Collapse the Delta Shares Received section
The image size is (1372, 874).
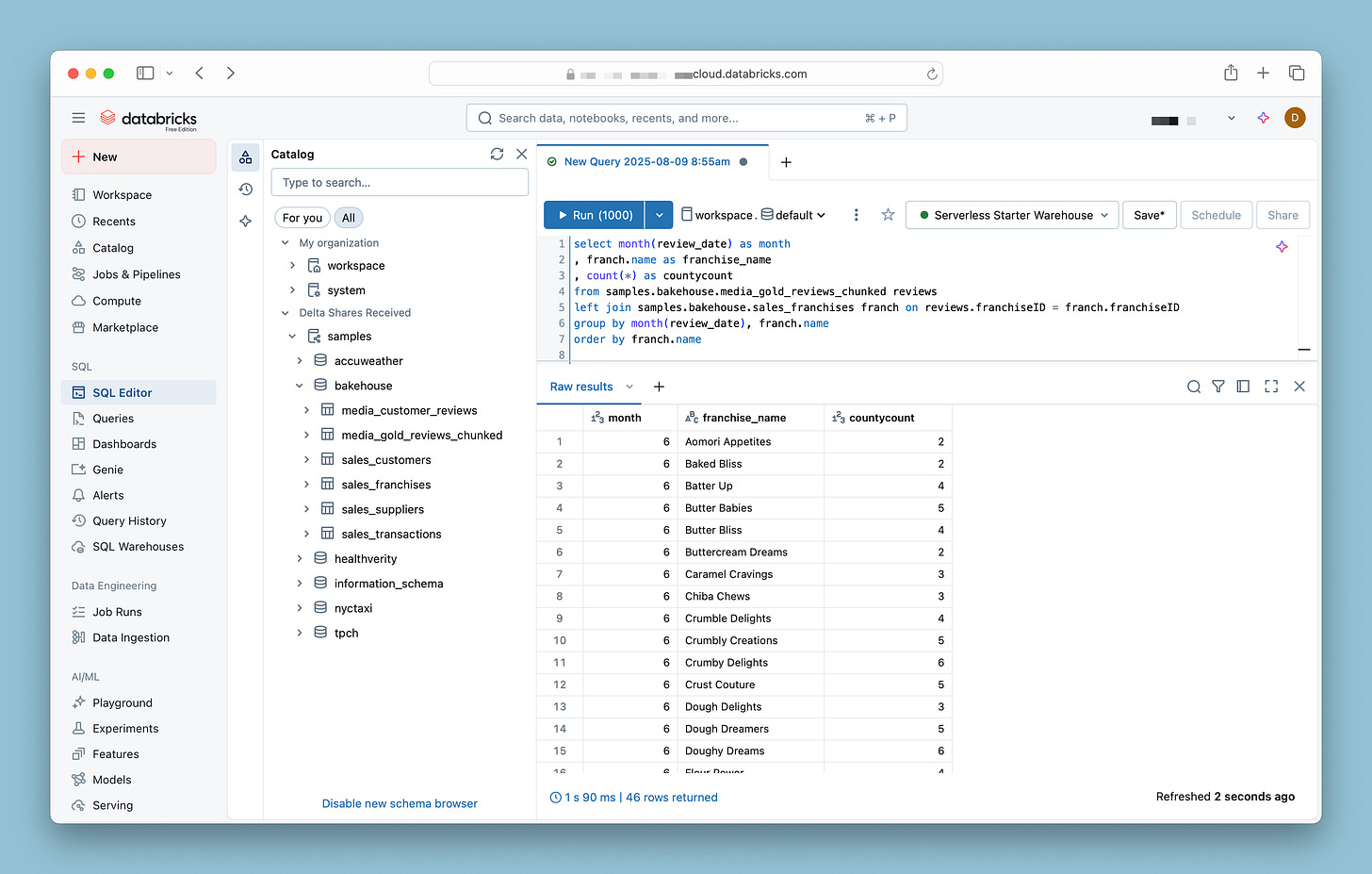(286, 313)
